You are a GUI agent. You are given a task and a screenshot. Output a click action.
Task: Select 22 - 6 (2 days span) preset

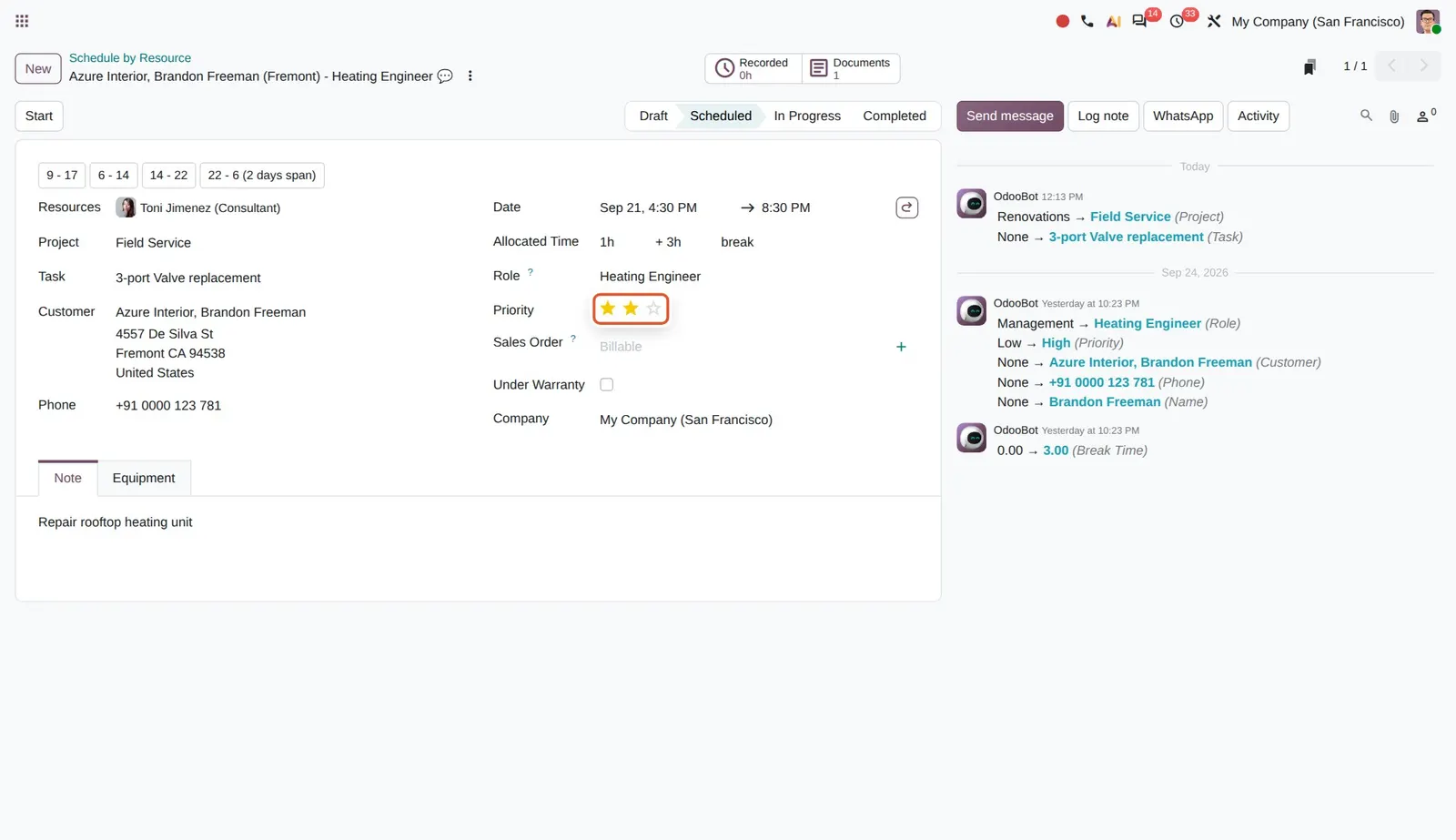pos(262,175)
